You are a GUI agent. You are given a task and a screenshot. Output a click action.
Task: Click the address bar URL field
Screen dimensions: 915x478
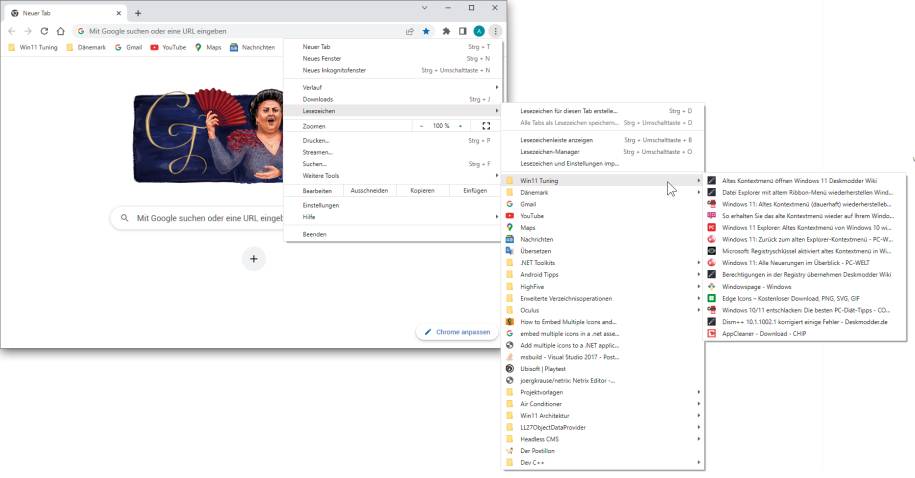(236, 31)
